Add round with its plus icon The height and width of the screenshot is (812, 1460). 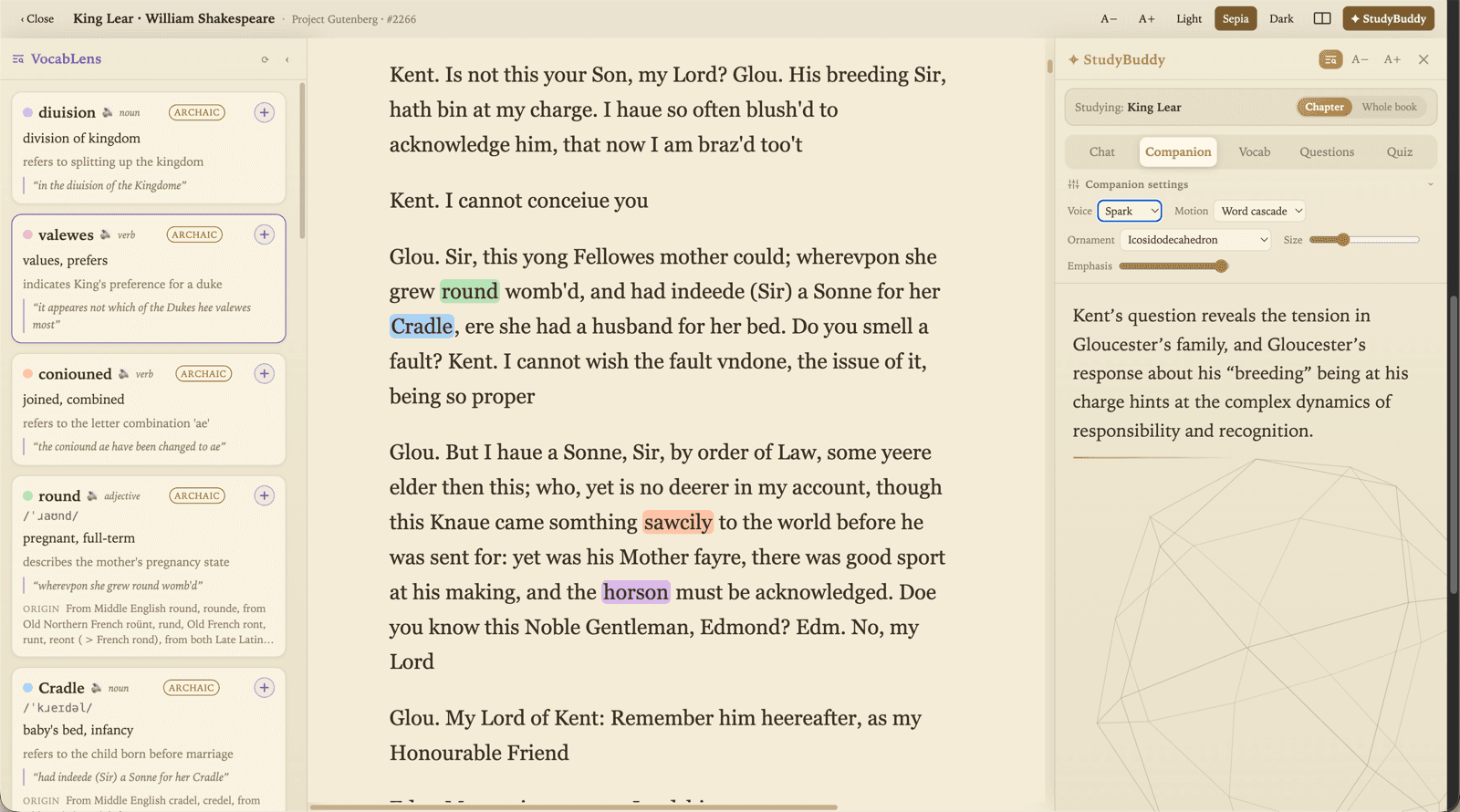pyautogui.click(x=264, y=495)
